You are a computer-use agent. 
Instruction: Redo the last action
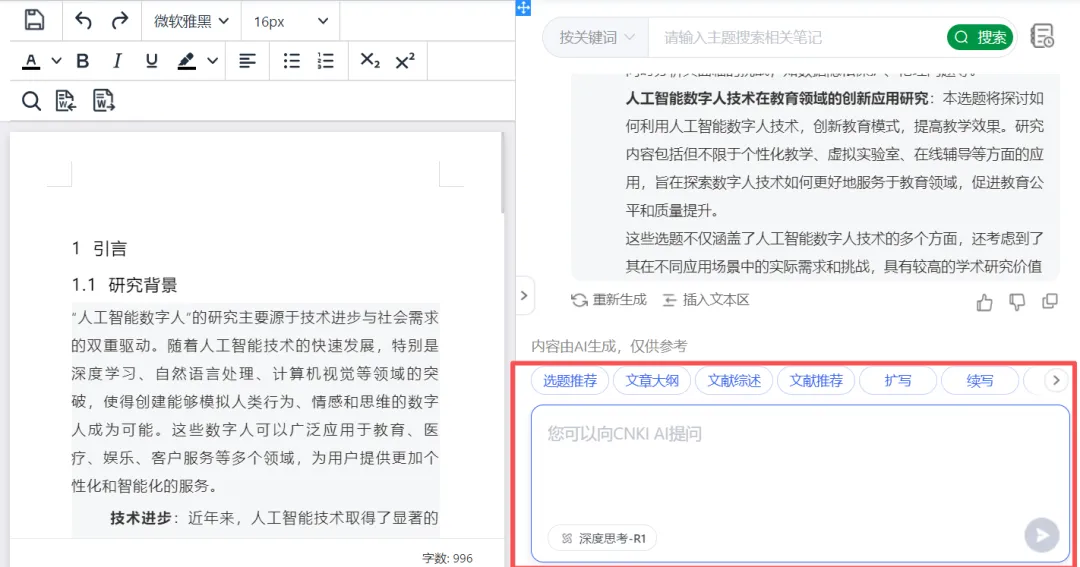tap(119, 20)
